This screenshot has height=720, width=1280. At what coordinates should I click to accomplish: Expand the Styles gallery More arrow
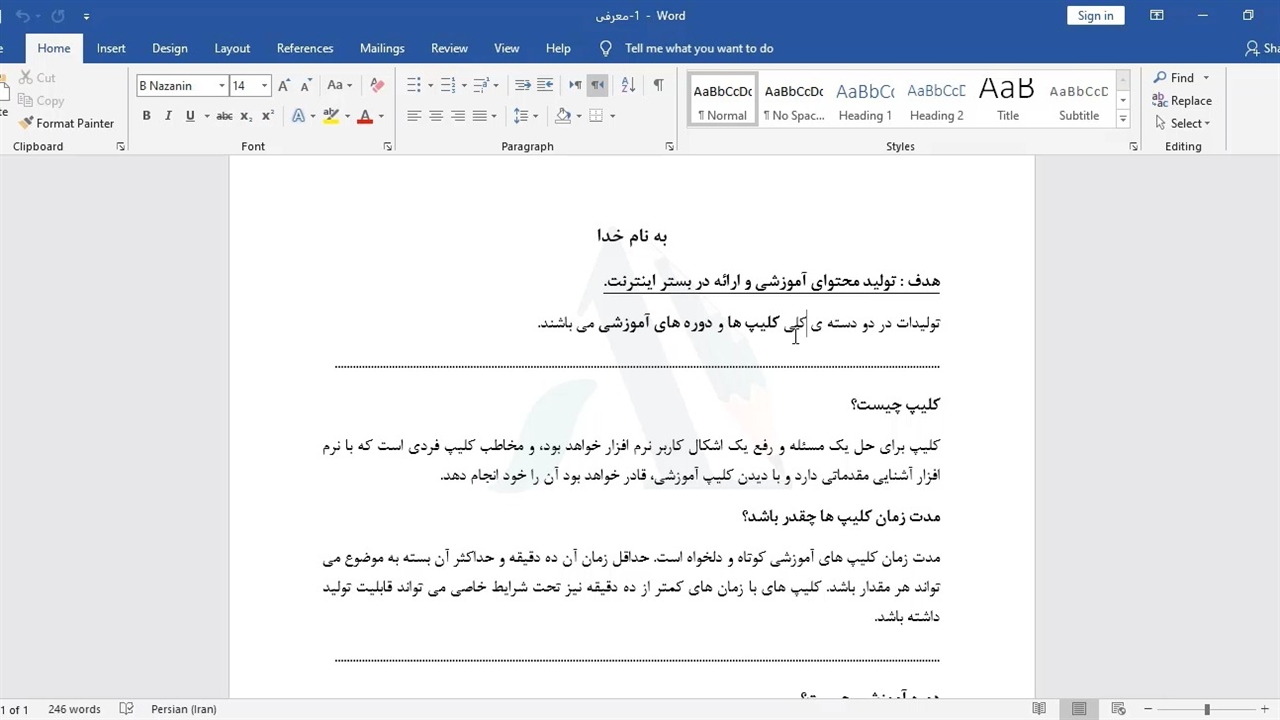click(1123, 118)
